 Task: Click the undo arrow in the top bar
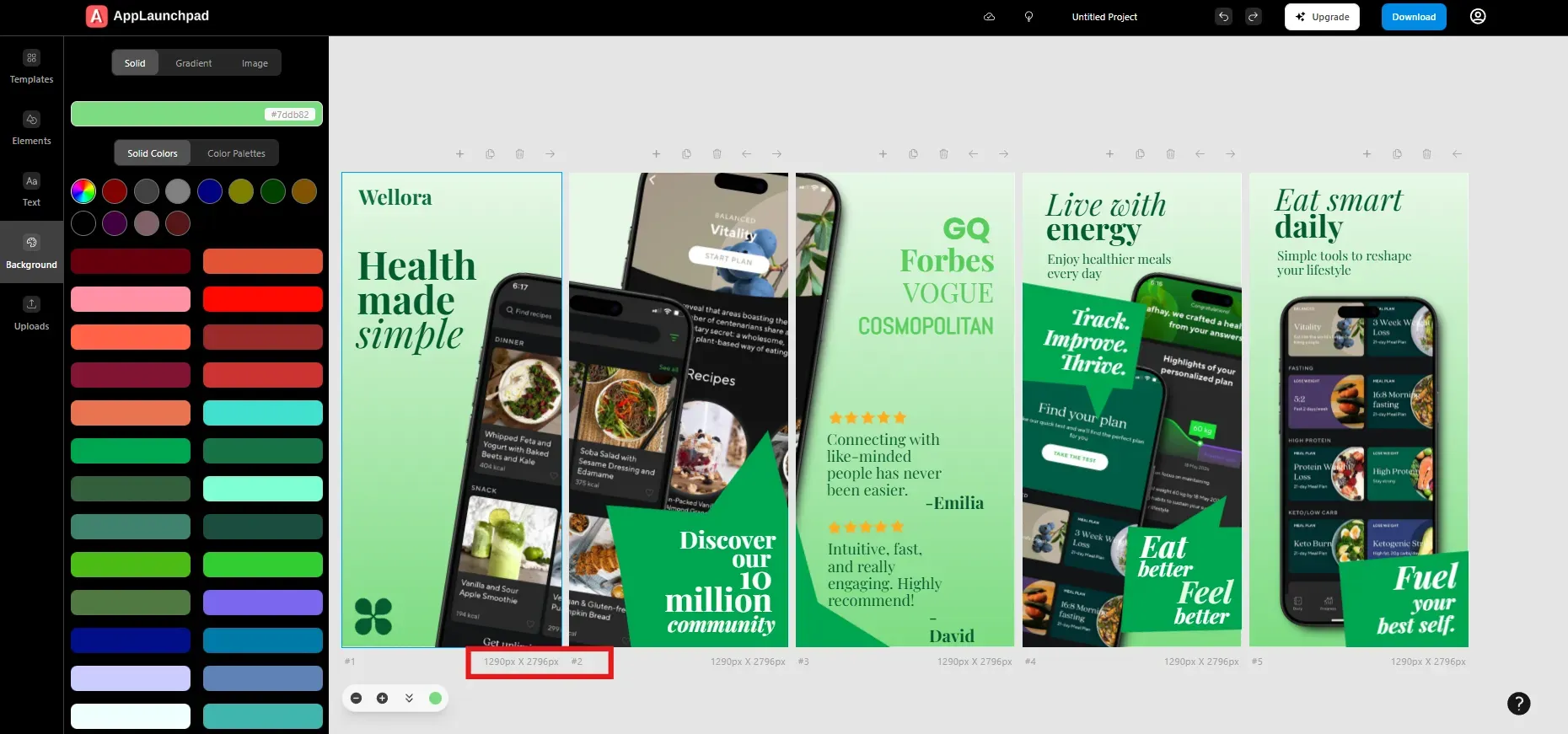(x=1223, y=17)
